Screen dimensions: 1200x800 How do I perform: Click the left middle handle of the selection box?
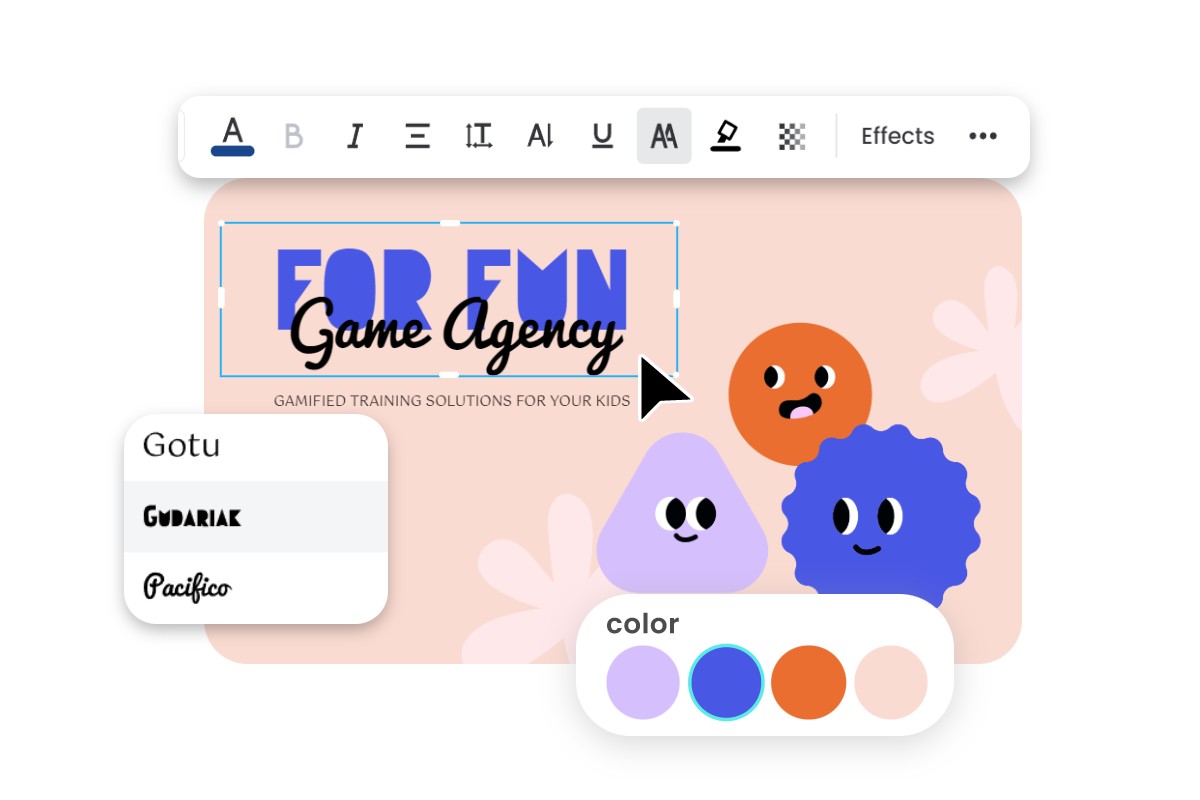coord(221,298)
